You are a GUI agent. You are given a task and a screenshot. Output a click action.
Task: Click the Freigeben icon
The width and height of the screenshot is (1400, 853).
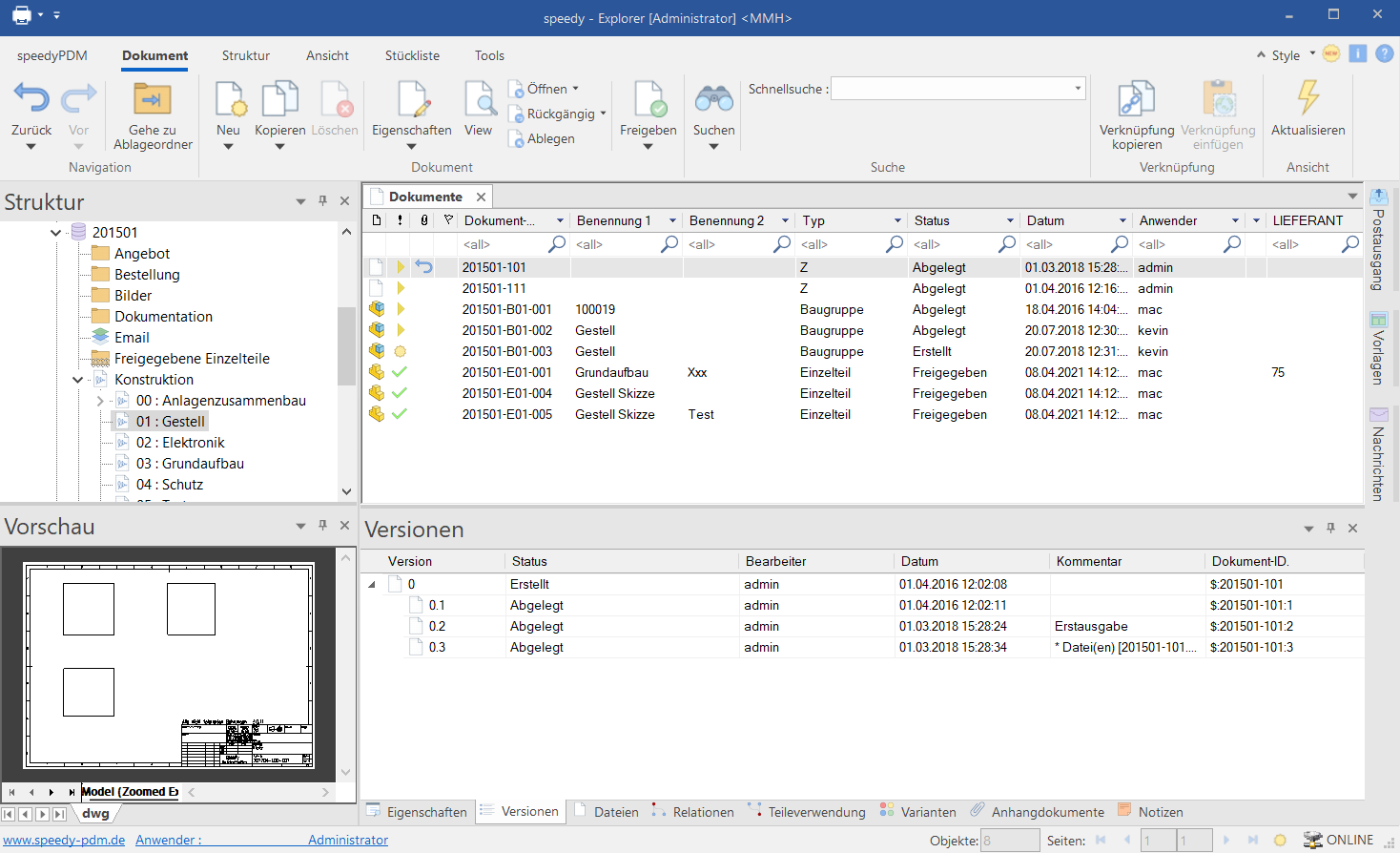(x=649, y=99)
